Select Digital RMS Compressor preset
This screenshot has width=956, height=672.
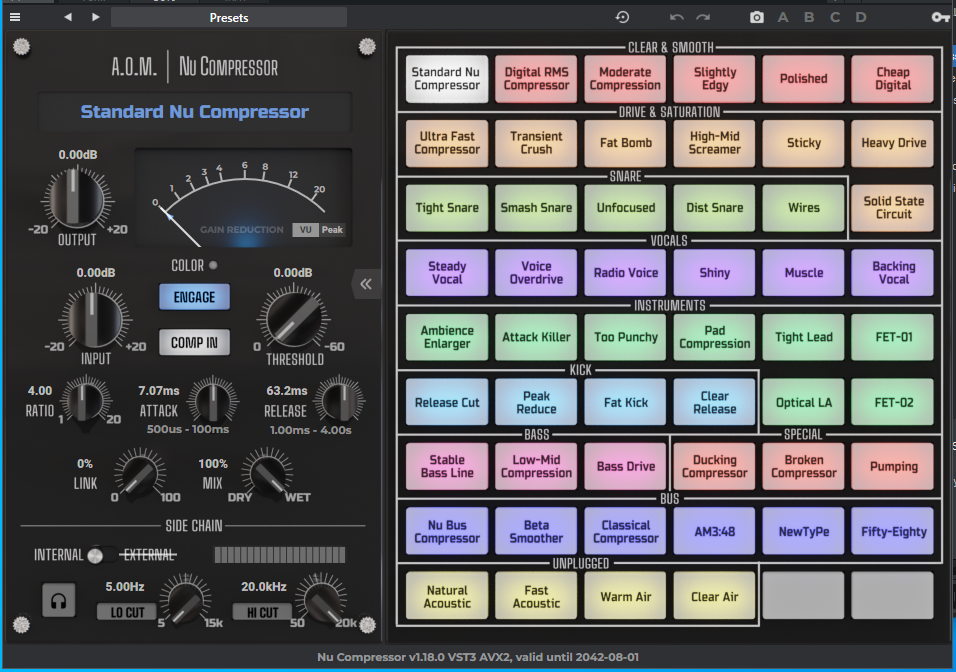pos(536,79)
